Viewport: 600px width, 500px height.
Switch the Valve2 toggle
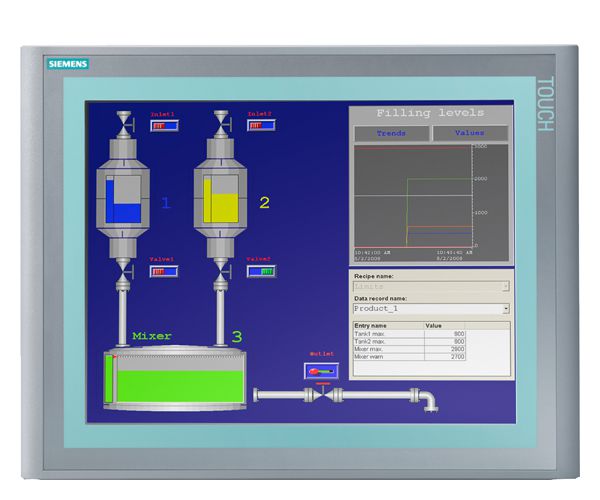coord(261,271)
